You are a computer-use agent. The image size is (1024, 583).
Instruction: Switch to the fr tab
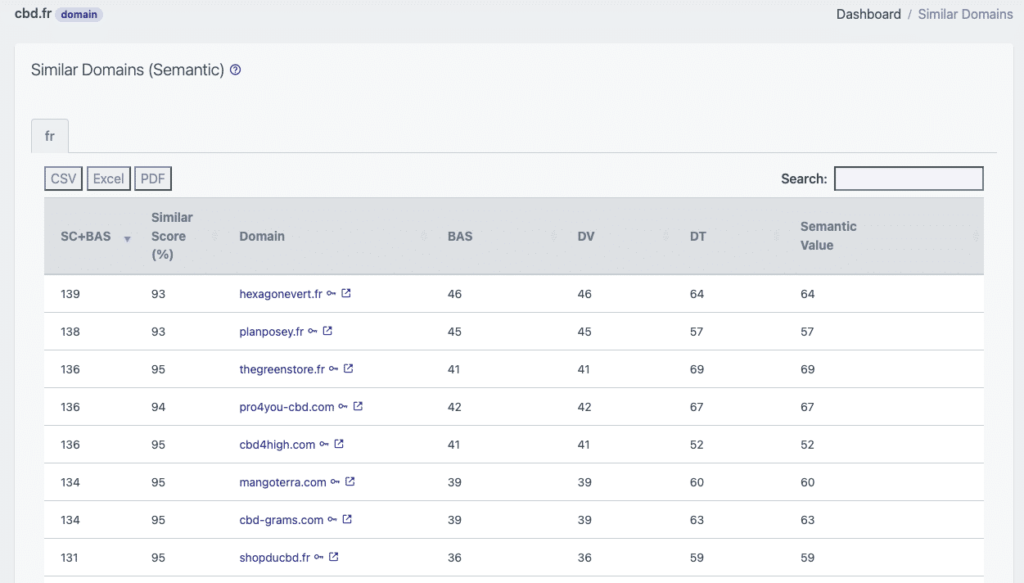[50, 135]
